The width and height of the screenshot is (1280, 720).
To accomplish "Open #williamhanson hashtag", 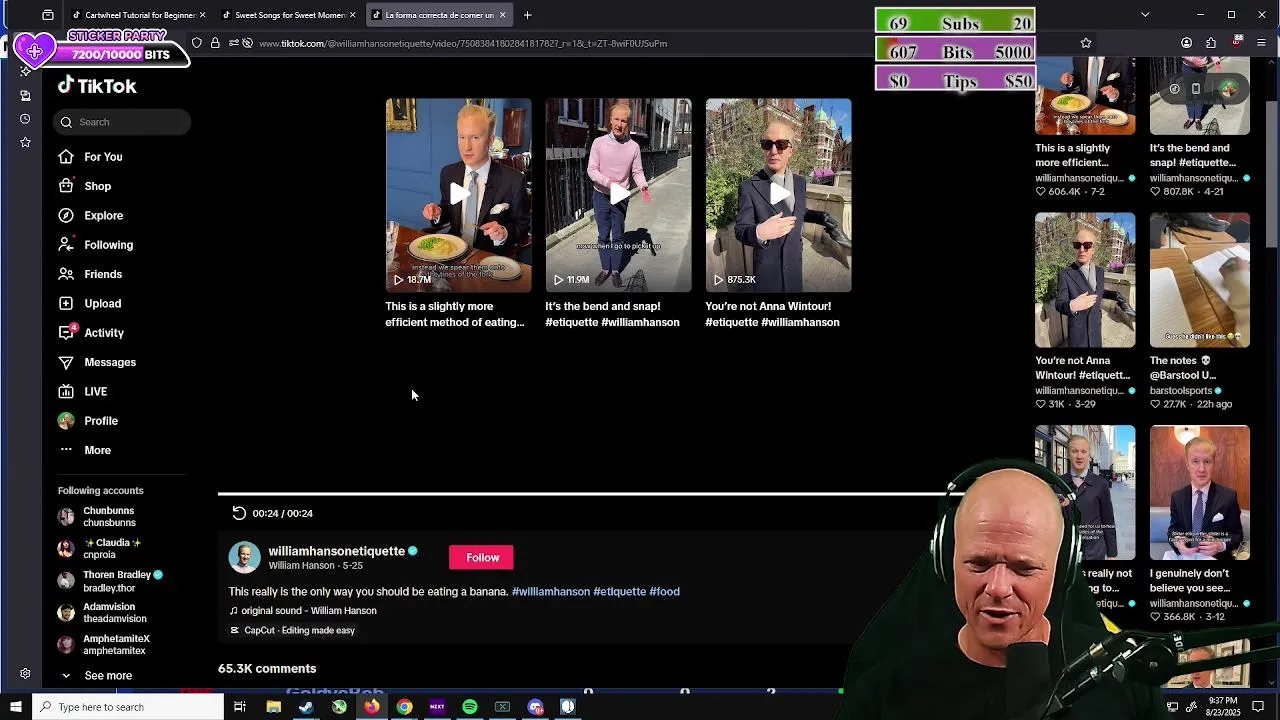I will [551, 591].
